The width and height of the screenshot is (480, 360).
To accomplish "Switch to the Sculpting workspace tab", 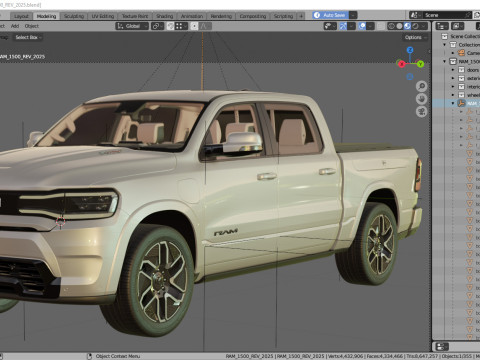I will [x=74, y=16].
